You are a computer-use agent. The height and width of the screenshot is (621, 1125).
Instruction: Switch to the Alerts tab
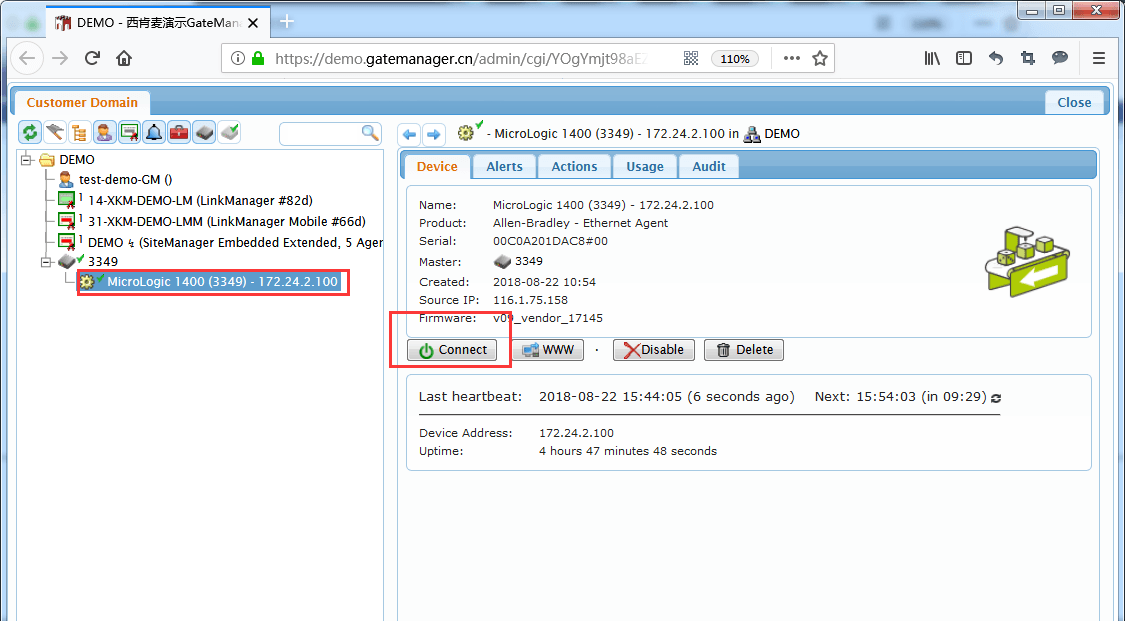(504, 166)
